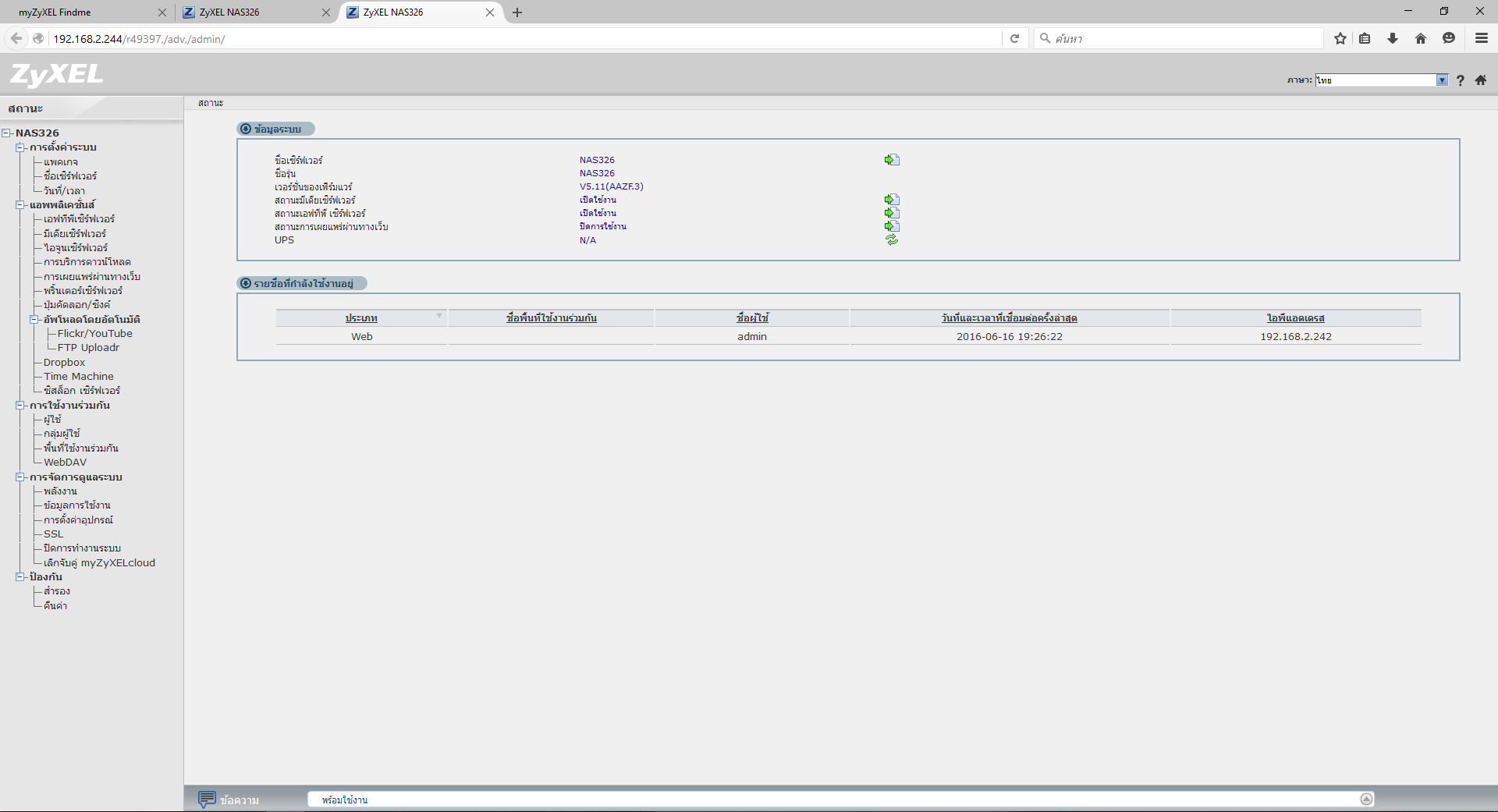
Task: Close the myZyXEL Findme tab
Action: 162,12
